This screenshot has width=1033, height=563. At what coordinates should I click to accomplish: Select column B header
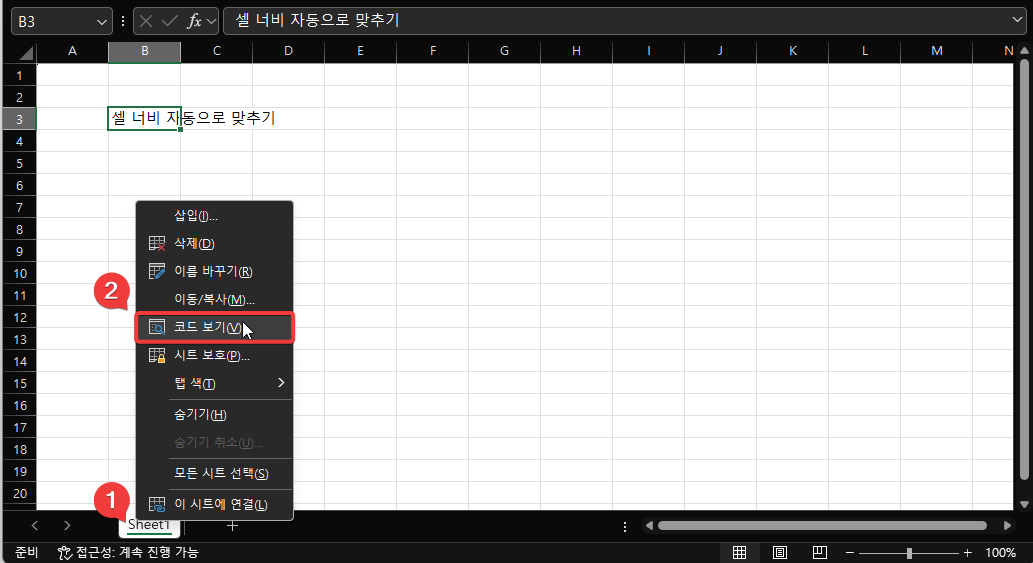(x=144, y=51)
